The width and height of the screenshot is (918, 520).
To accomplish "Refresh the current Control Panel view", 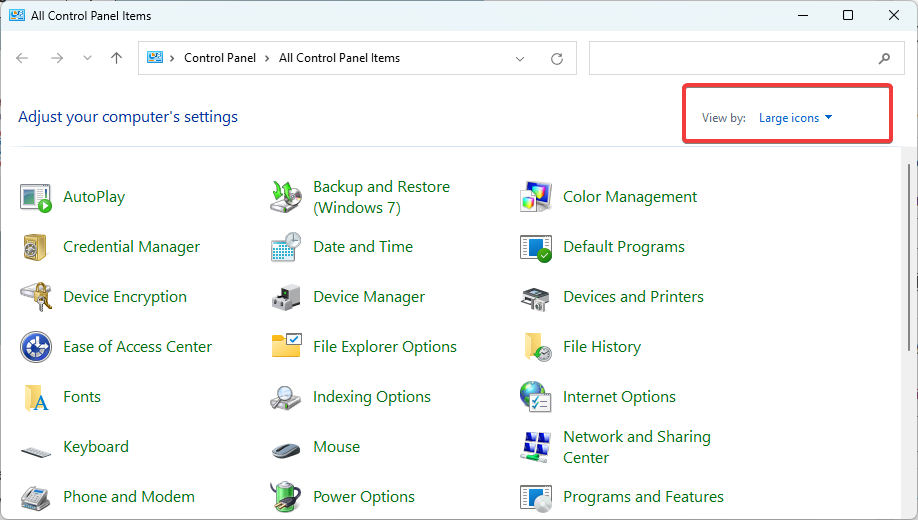I will coord(557,59).
